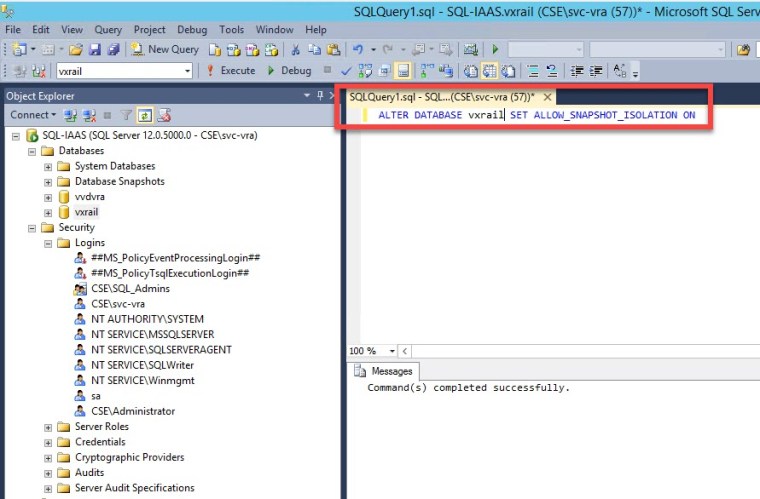The image size is (760, 499).
Task: Click the Increase Indent icon
Action: (x=596, y=71)
